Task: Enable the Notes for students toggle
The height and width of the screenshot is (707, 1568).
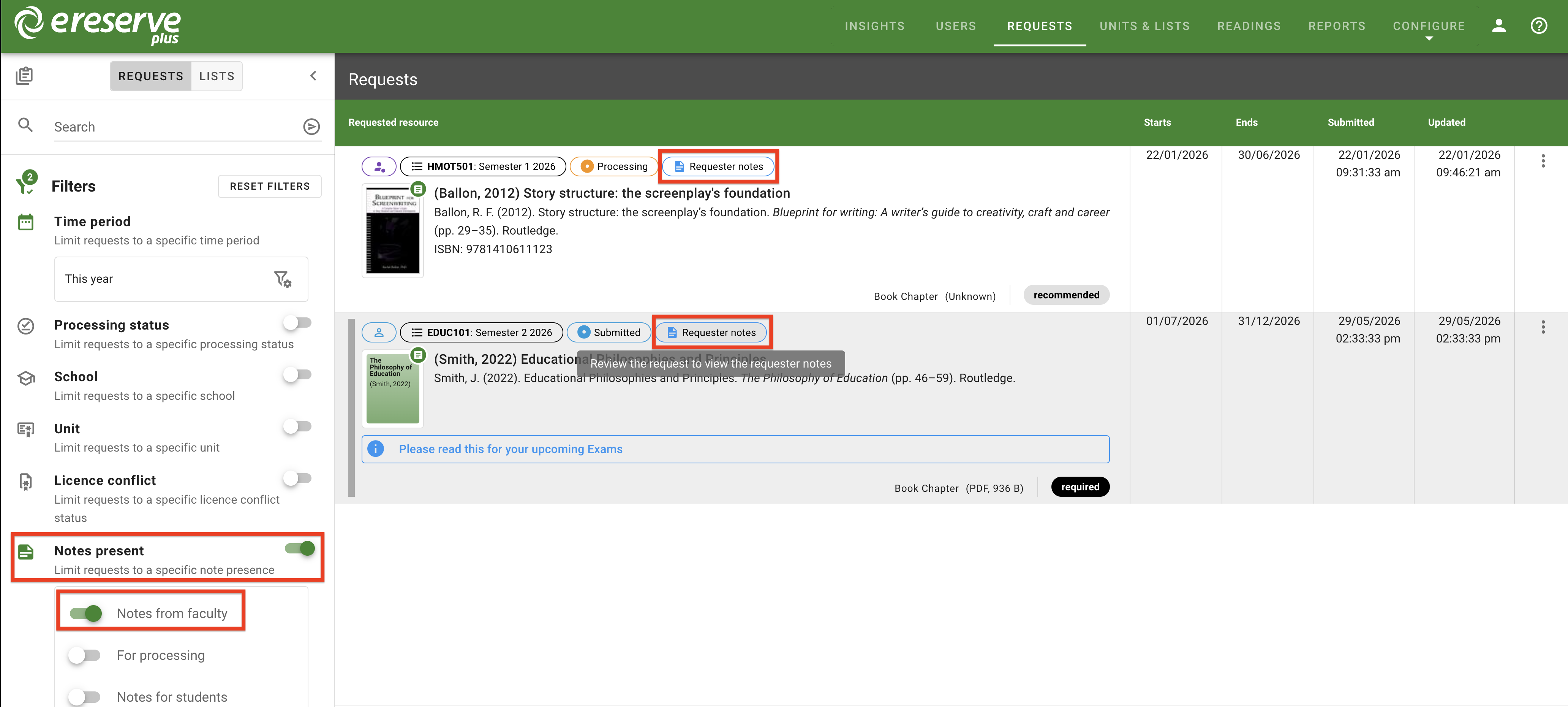Action: pyautogui.click(x=84, y=697)
